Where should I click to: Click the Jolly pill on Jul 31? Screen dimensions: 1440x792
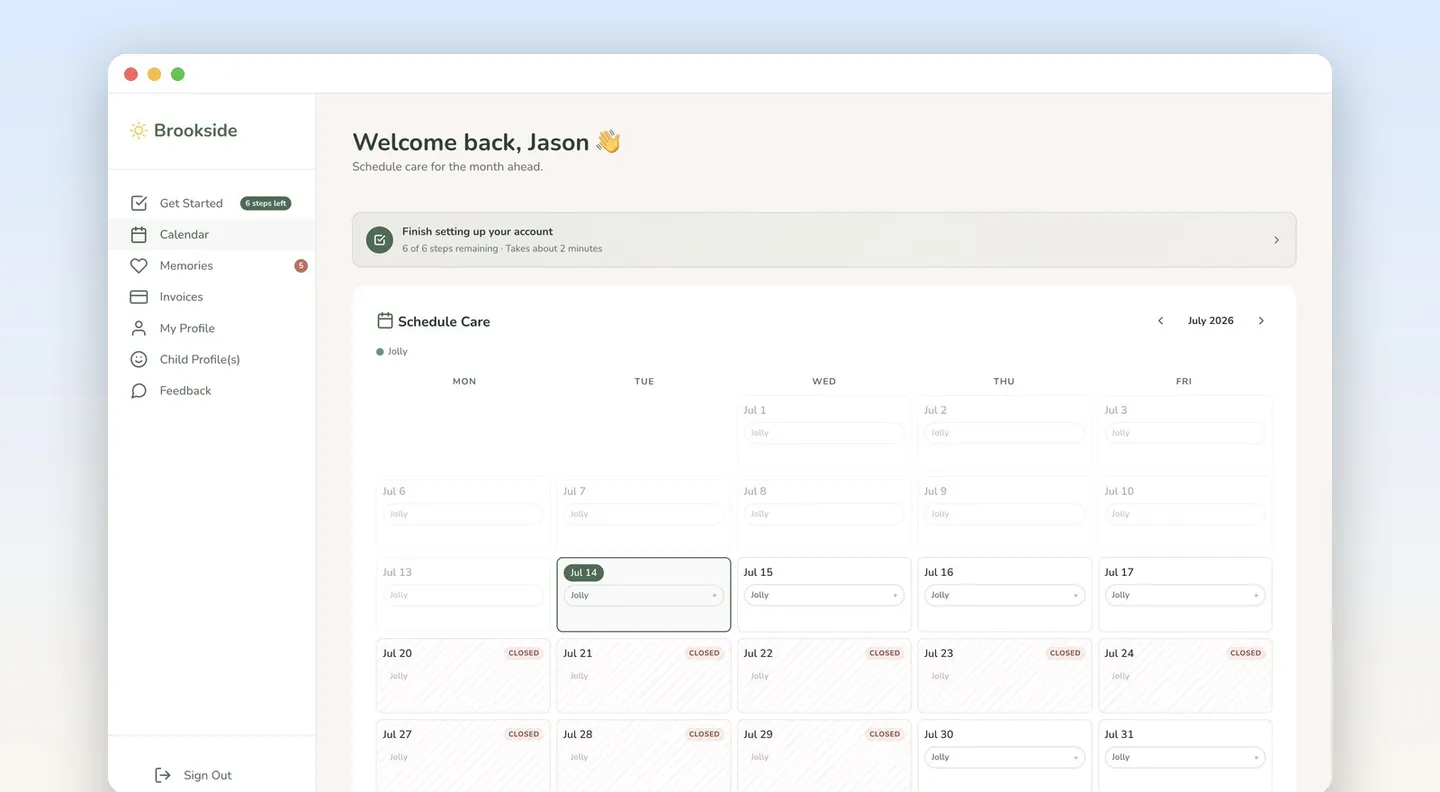(x=1185, y=758)
